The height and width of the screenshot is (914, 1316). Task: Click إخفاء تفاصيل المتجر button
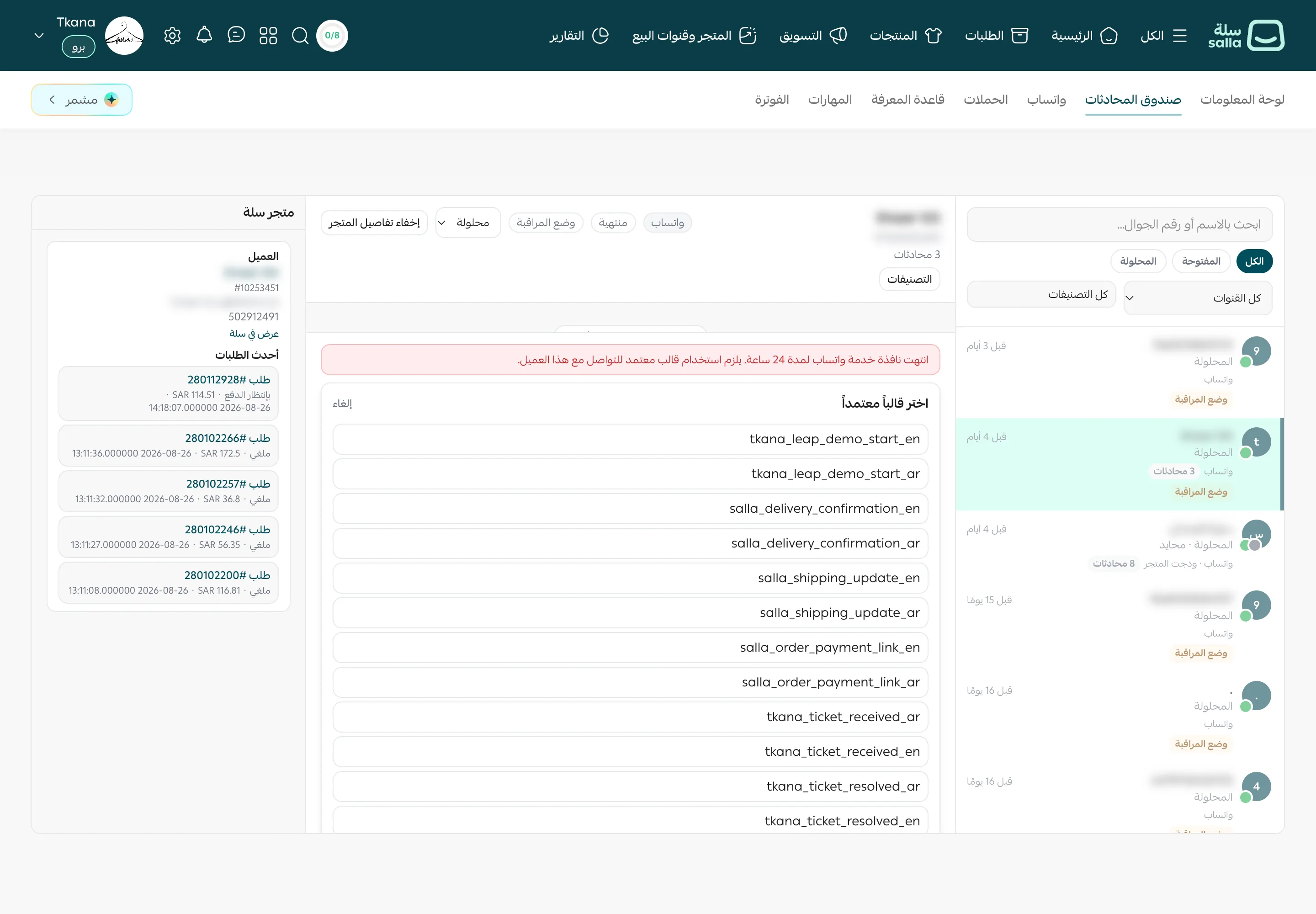pos(374,223)
